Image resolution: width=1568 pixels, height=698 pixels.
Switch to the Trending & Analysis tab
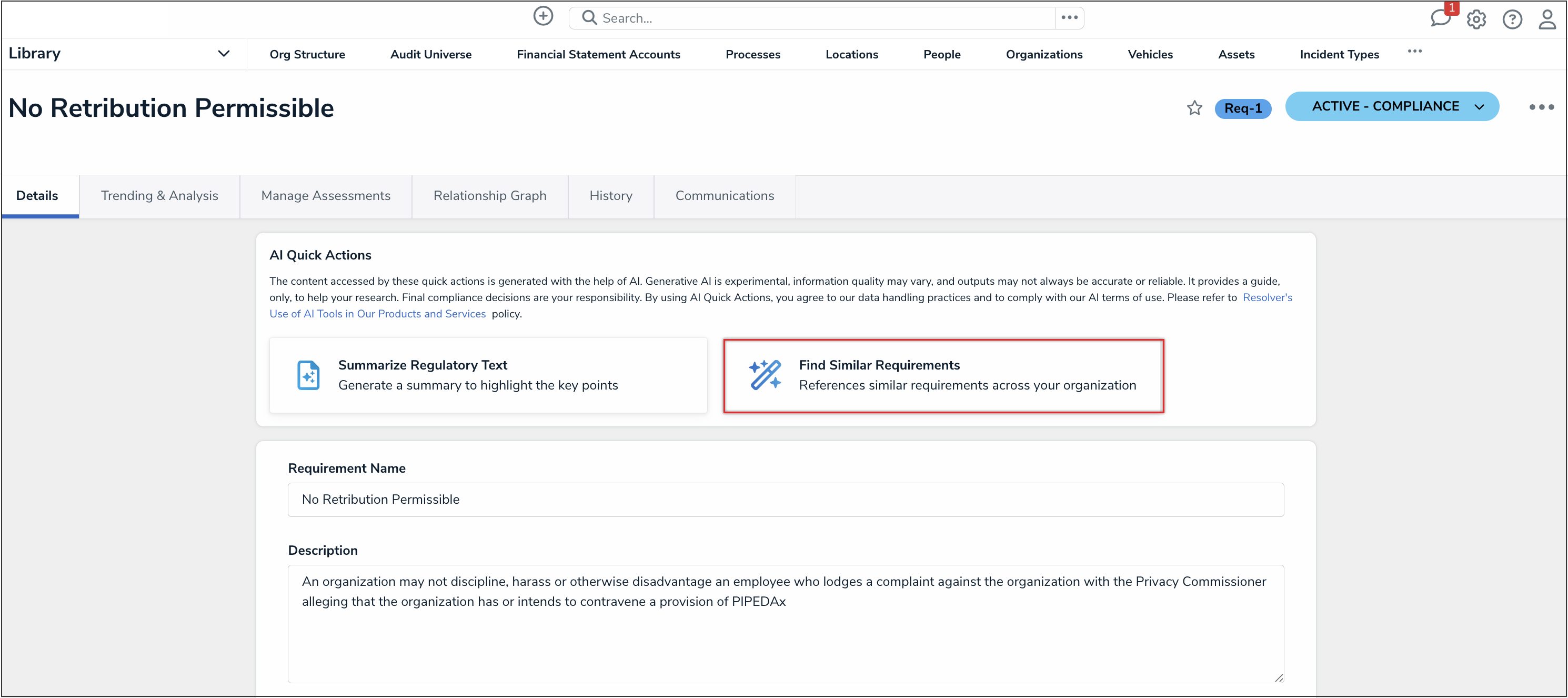click(x=159, y=195)
